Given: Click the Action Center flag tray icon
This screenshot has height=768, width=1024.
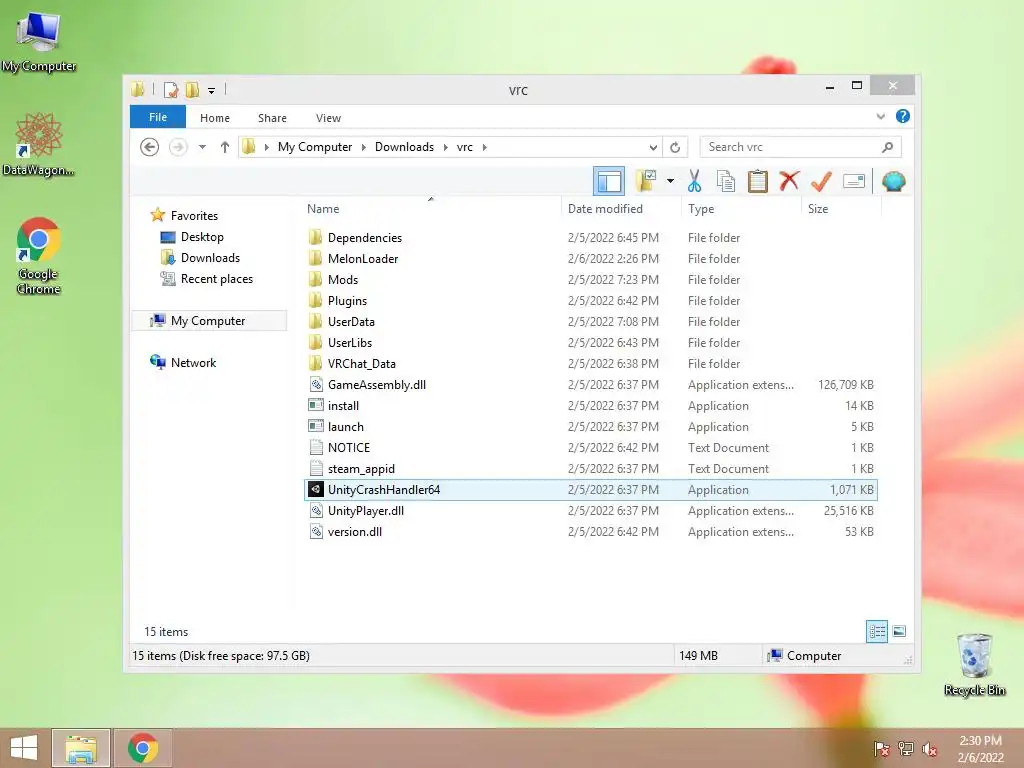Looking at the screenshot, I should tap(881, 748).
